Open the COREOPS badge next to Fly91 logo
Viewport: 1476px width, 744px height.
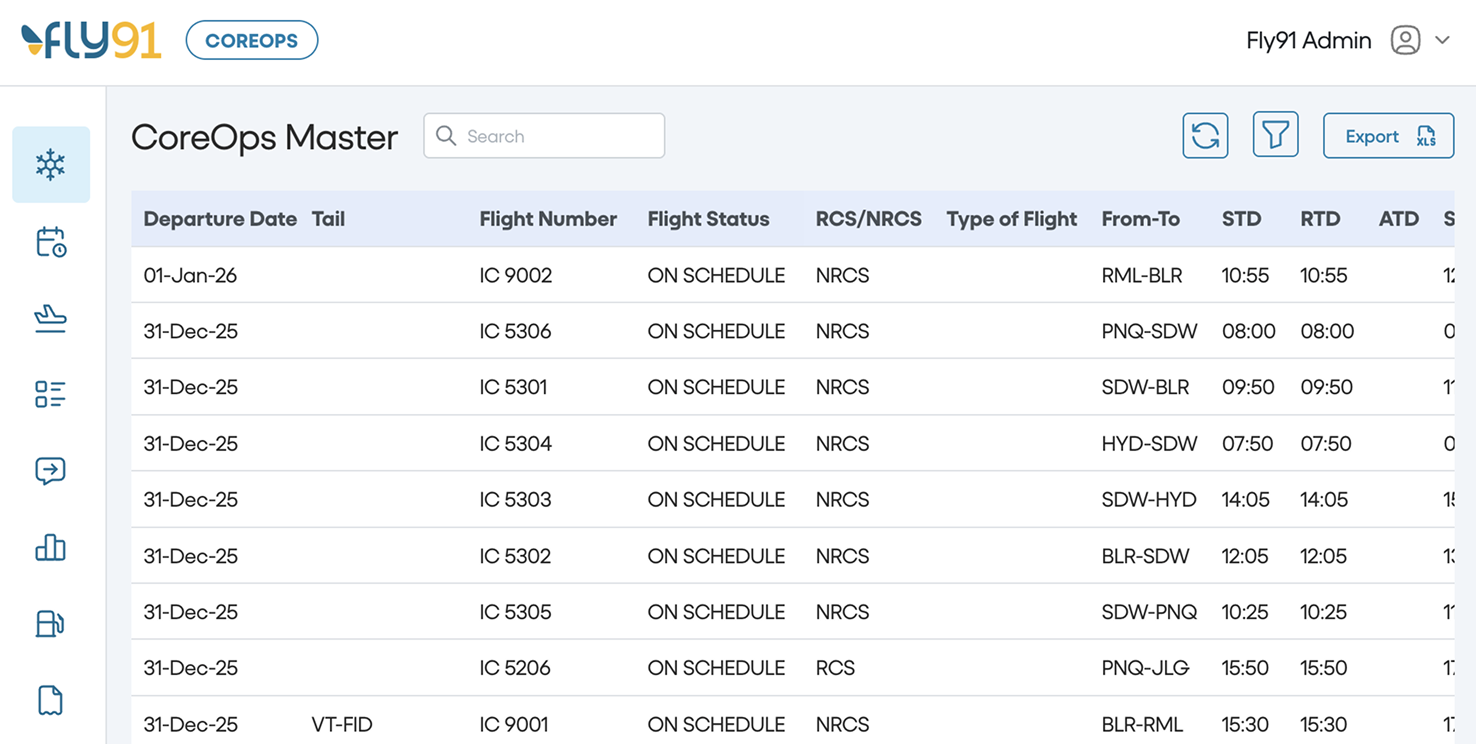point(251,40)
